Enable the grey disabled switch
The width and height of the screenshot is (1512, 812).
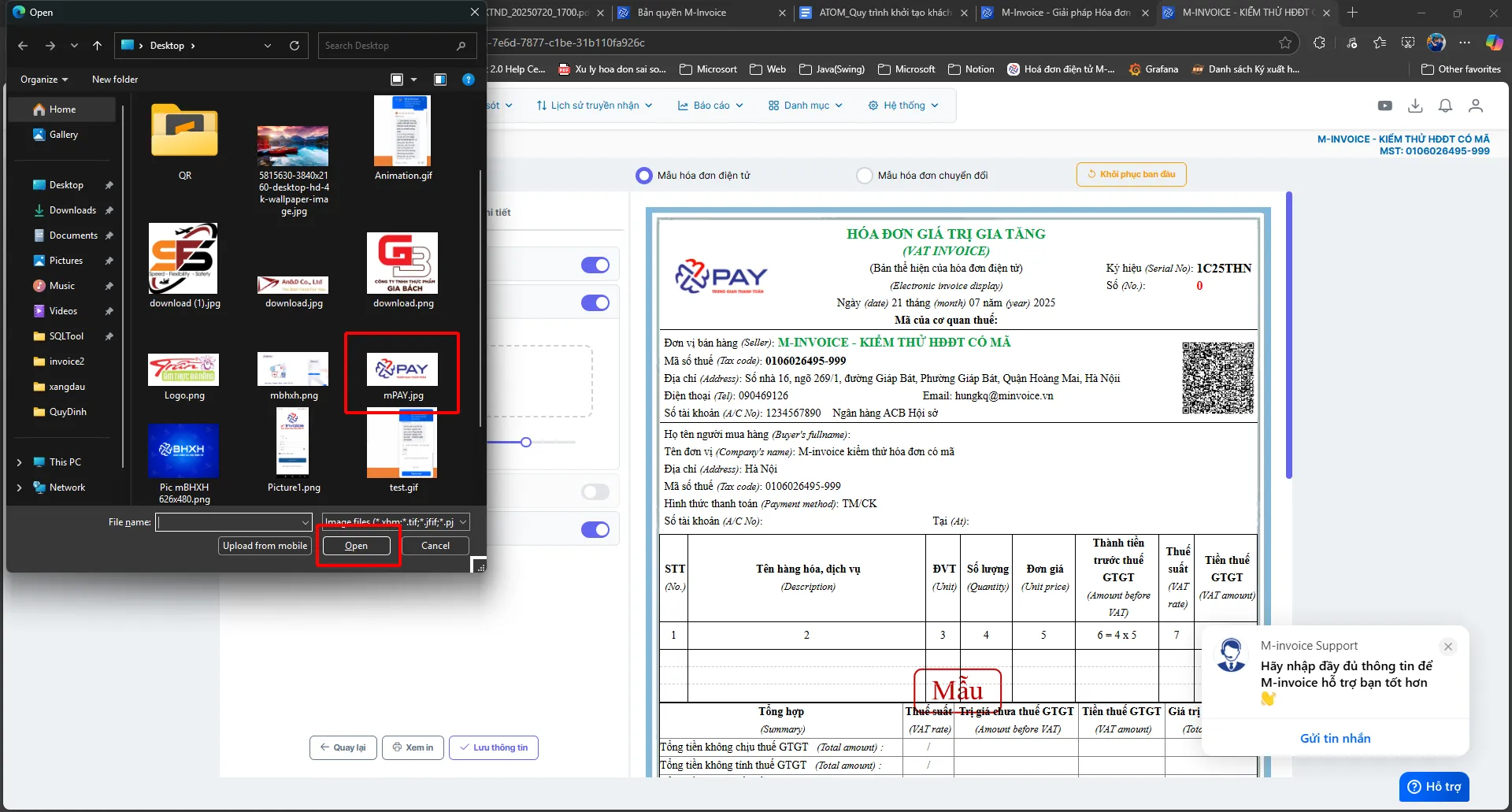pyautogui.click(x=595, y=492)
